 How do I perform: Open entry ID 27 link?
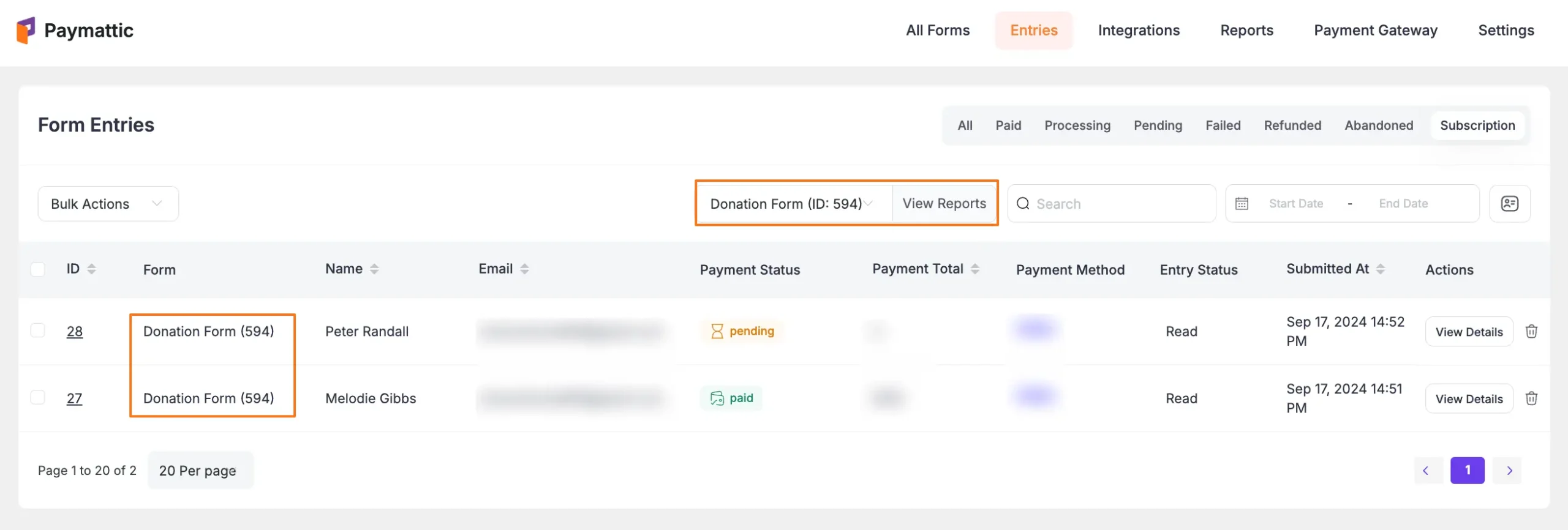coord(74,398)
